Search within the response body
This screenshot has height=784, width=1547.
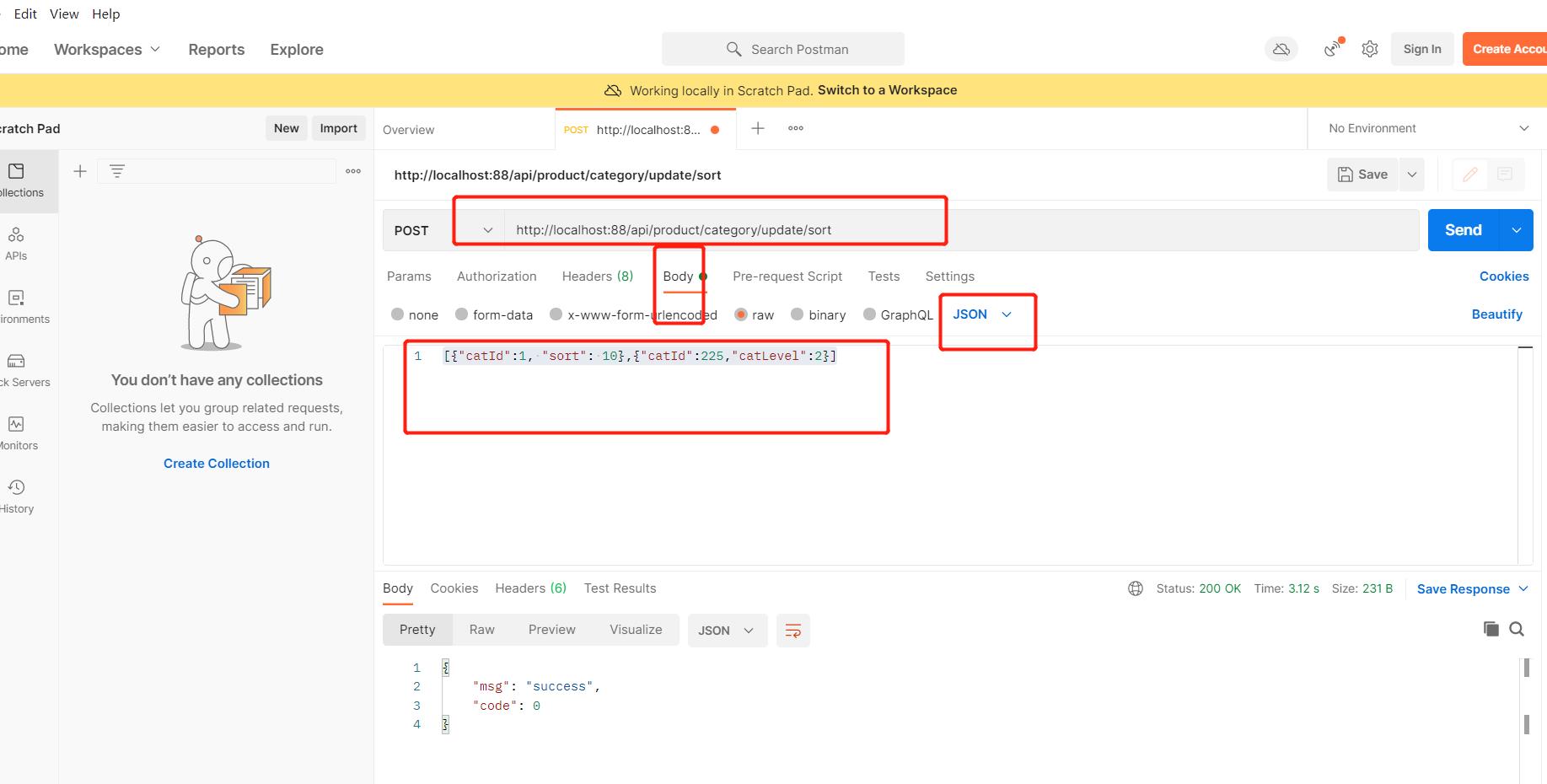coord(1517,629)
